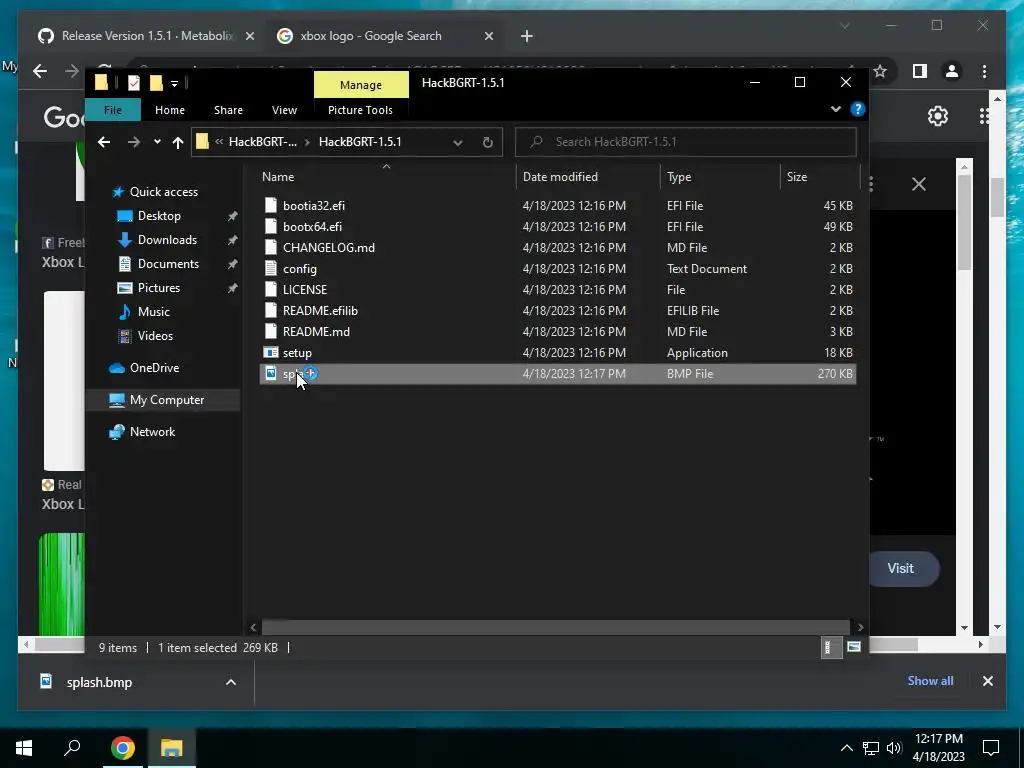
Task: Open splash.bmp download options chevron
Action: click(x=231, y=682)
